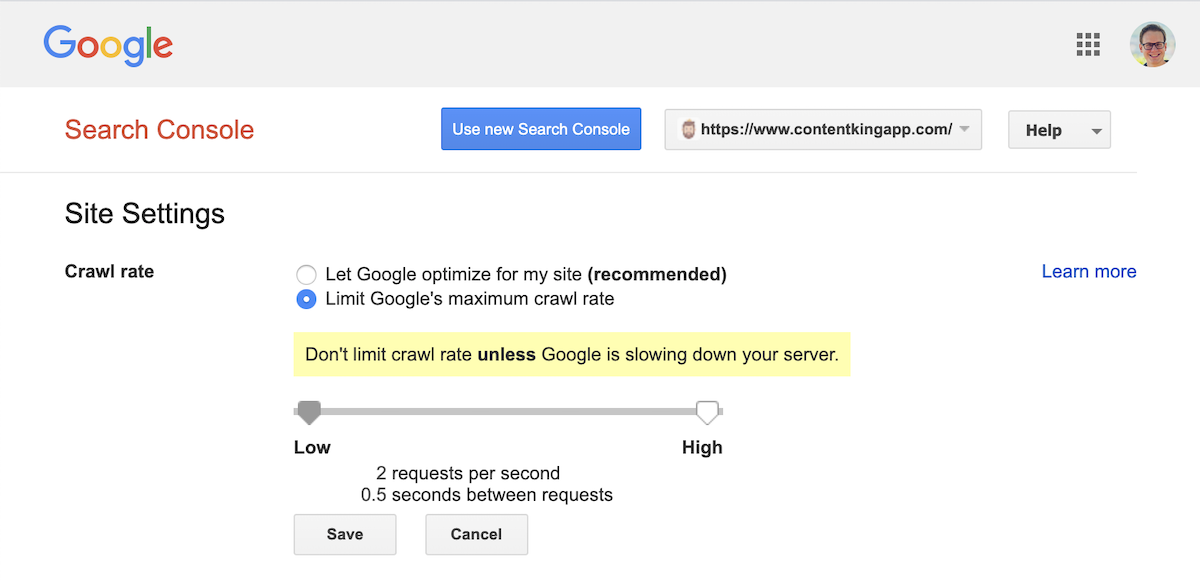
Task: Open the site property dropdown
Action: (x=823, y=130)
